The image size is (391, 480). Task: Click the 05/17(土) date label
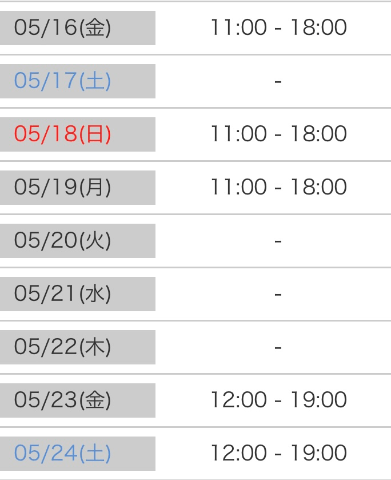(62, 81)
